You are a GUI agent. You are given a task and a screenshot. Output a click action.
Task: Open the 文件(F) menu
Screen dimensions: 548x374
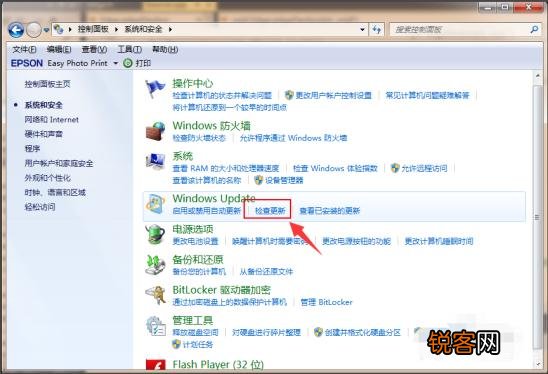click(24, 50)
